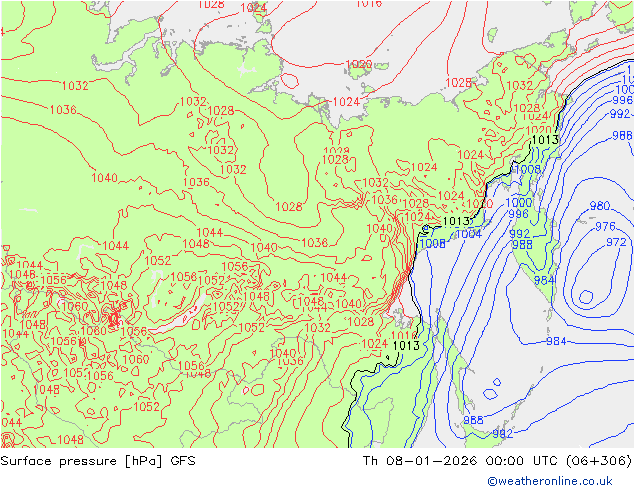Click the blue 988 isobar label
The height and width of the screenshot is (490, 634).
pyautogui.click(x=522, y=245)
